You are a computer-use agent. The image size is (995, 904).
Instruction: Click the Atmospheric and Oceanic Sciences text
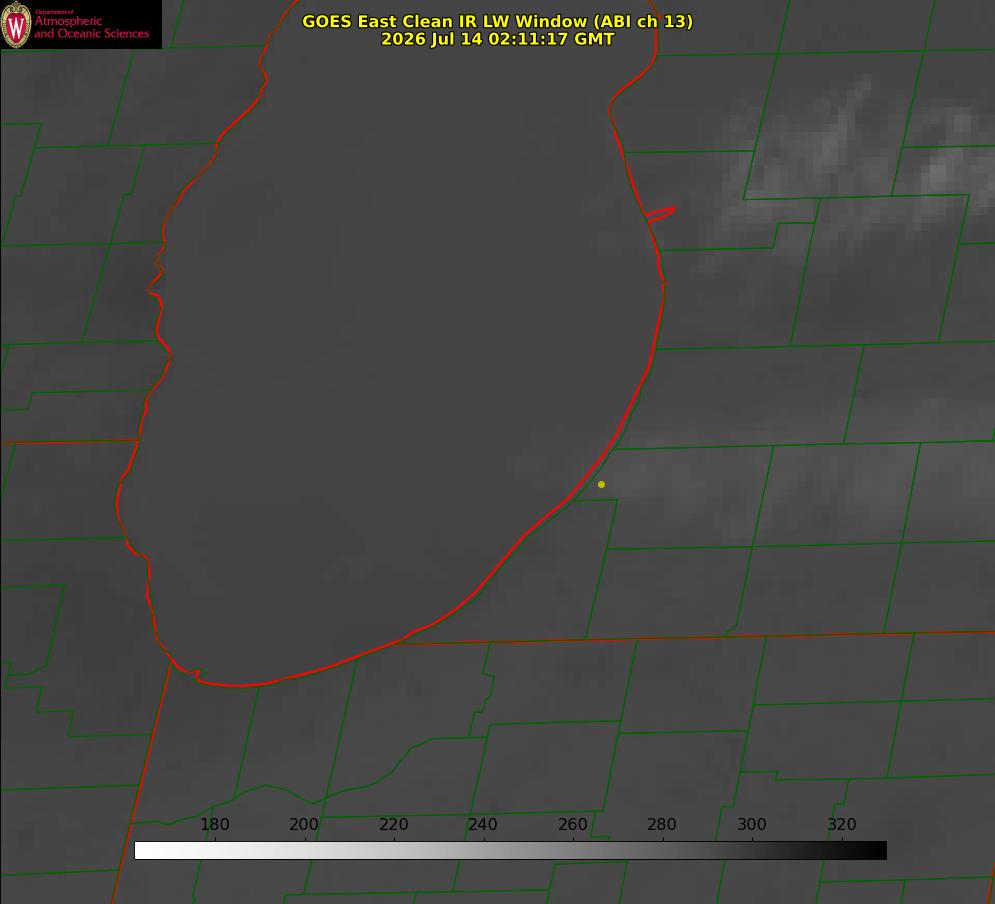click(x=91, y=27)
